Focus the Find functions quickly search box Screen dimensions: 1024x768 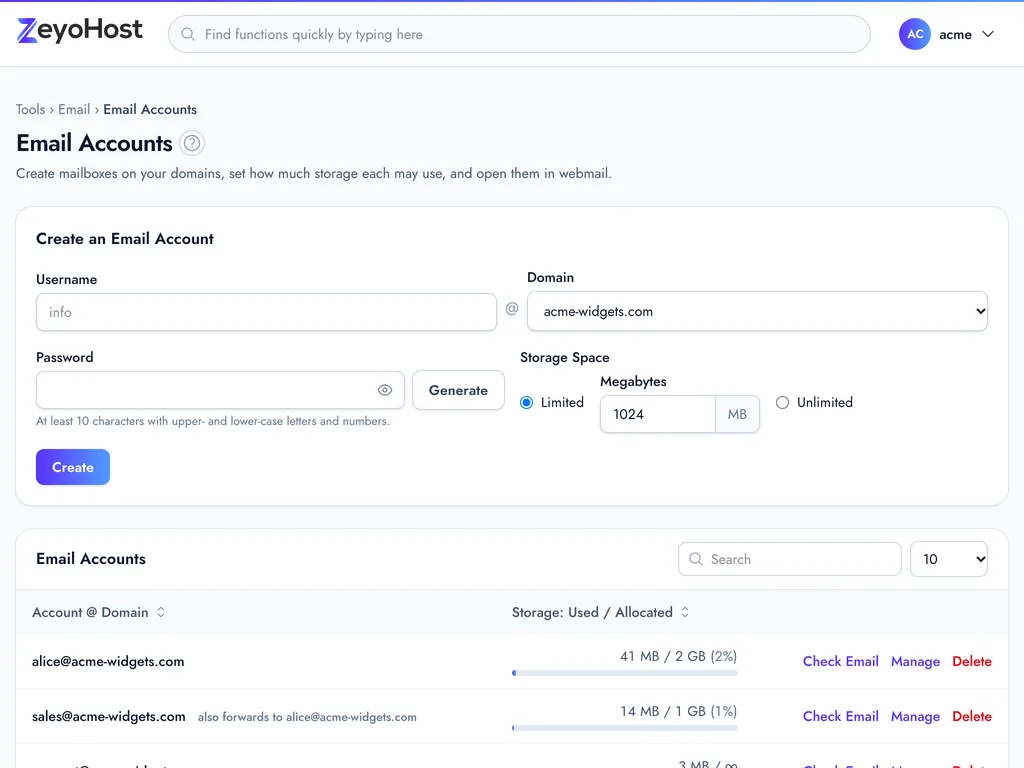click(x=519, y=34)
